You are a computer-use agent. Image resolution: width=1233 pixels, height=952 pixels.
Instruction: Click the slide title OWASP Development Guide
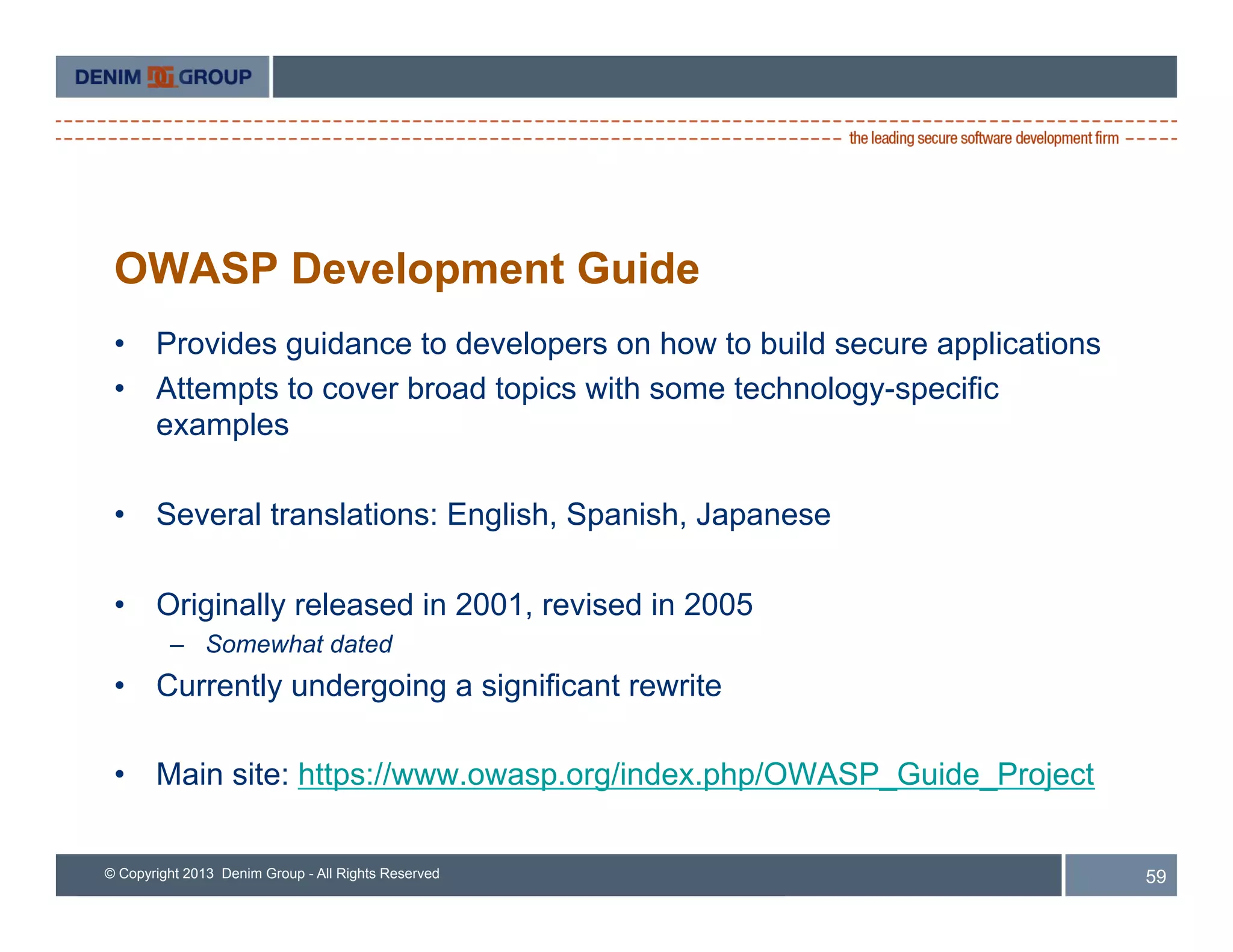[407, 268]
